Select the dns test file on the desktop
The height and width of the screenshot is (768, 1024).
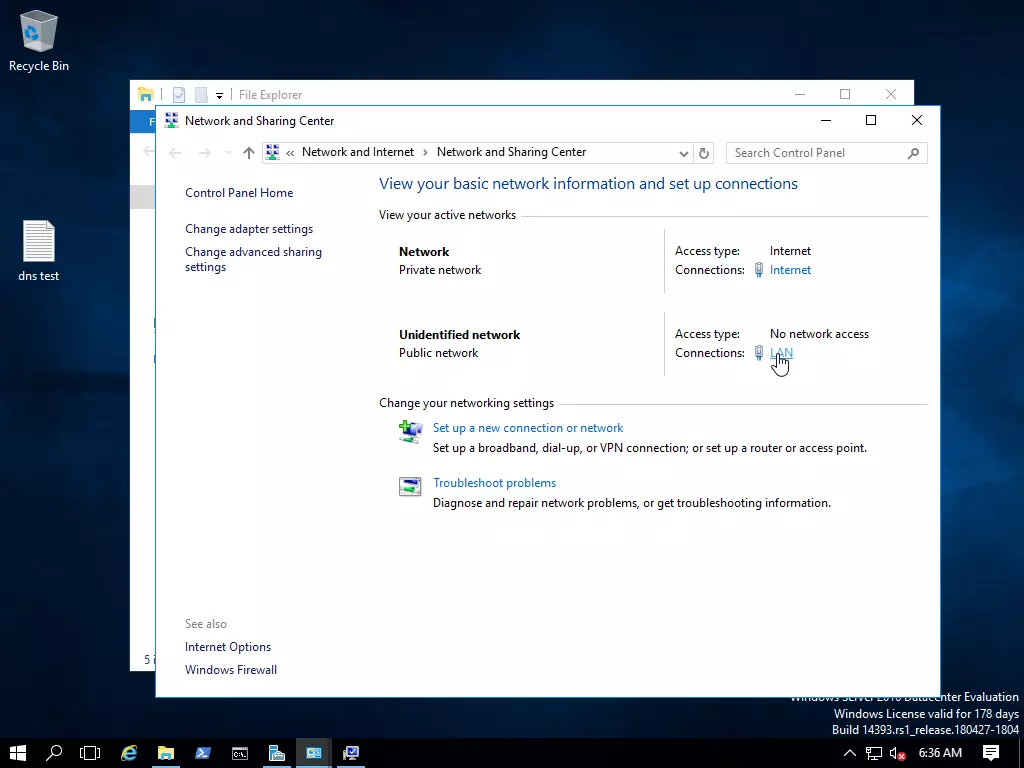click(39, 251)
